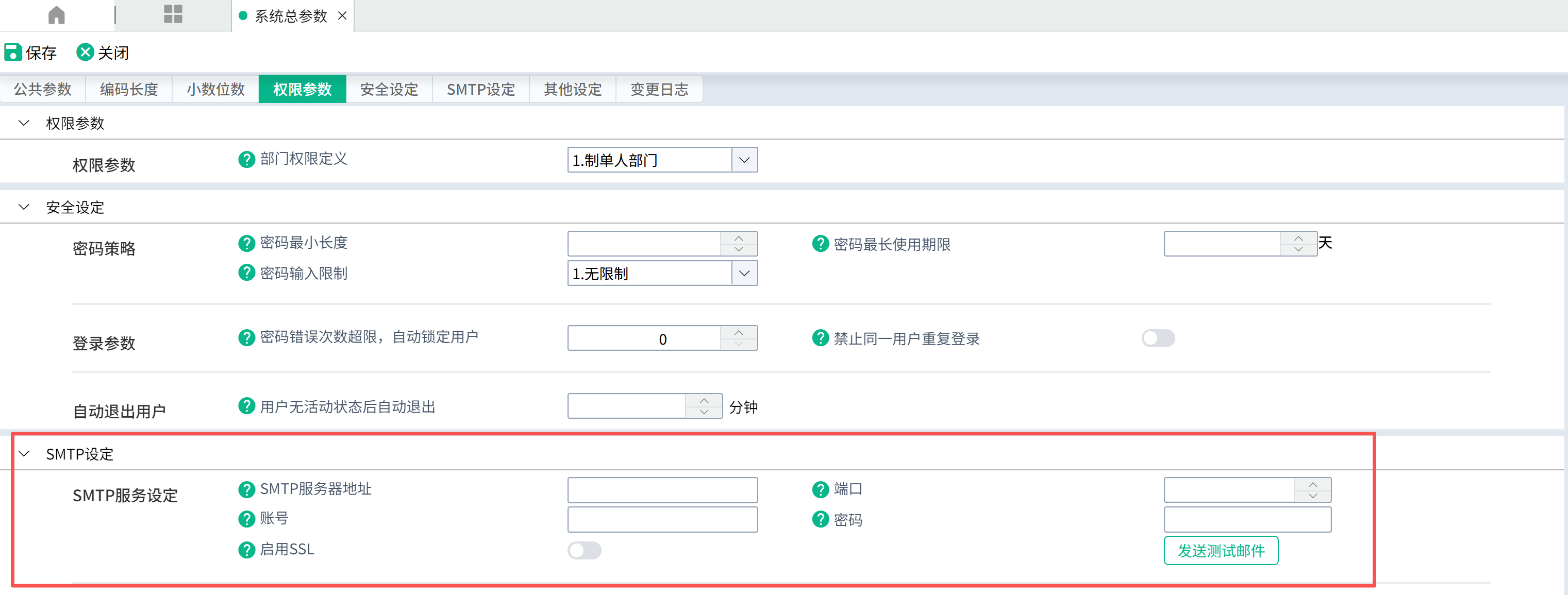Viewport: 1568px width, 595px height.
Task: Enable the 启用SSL switch
Action: (x=585, y=551)
